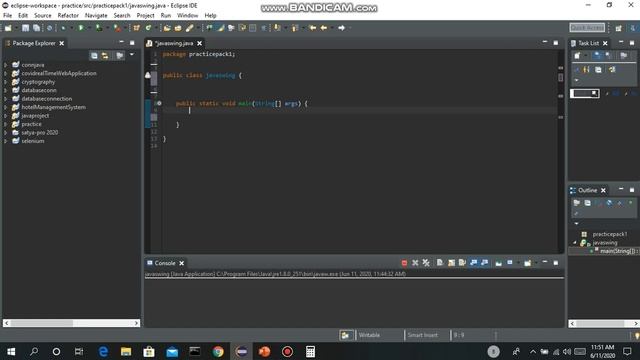Click the Package Explorer horizontal scrollbar
Screen dimensions: 640x360
click(71, 323)
